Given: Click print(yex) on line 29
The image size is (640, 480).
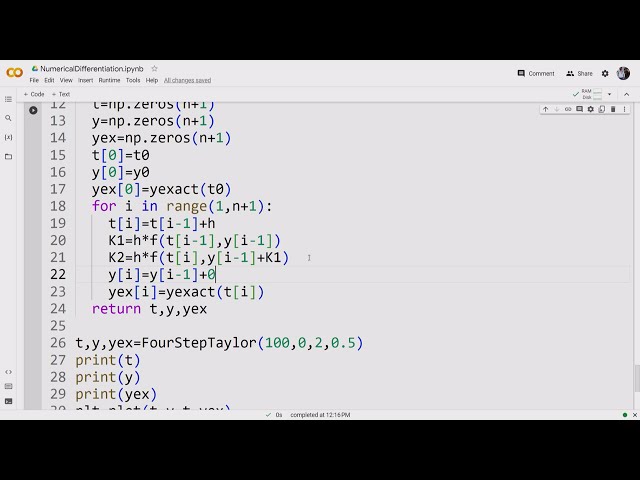Looking at the screenshot, I should pos(116,394).
